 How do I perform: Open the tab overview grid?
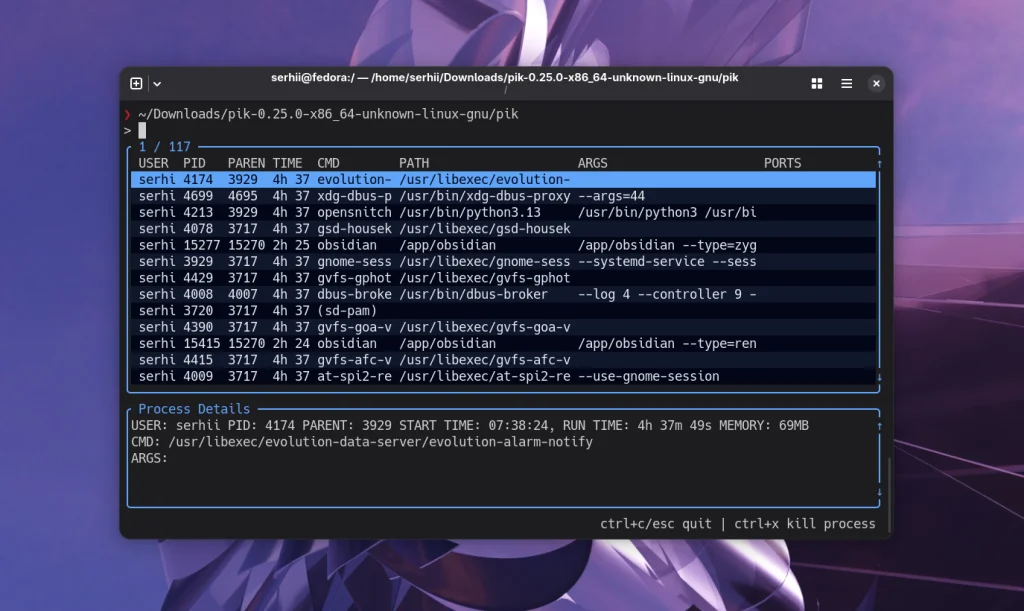click(x=817, y=83)
